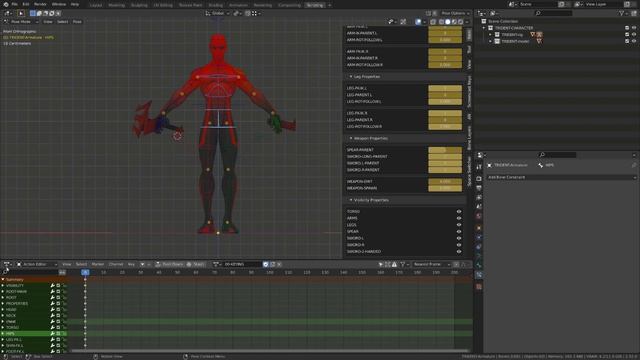Click the WEAPON-DIRT slider field

(445, 182)
